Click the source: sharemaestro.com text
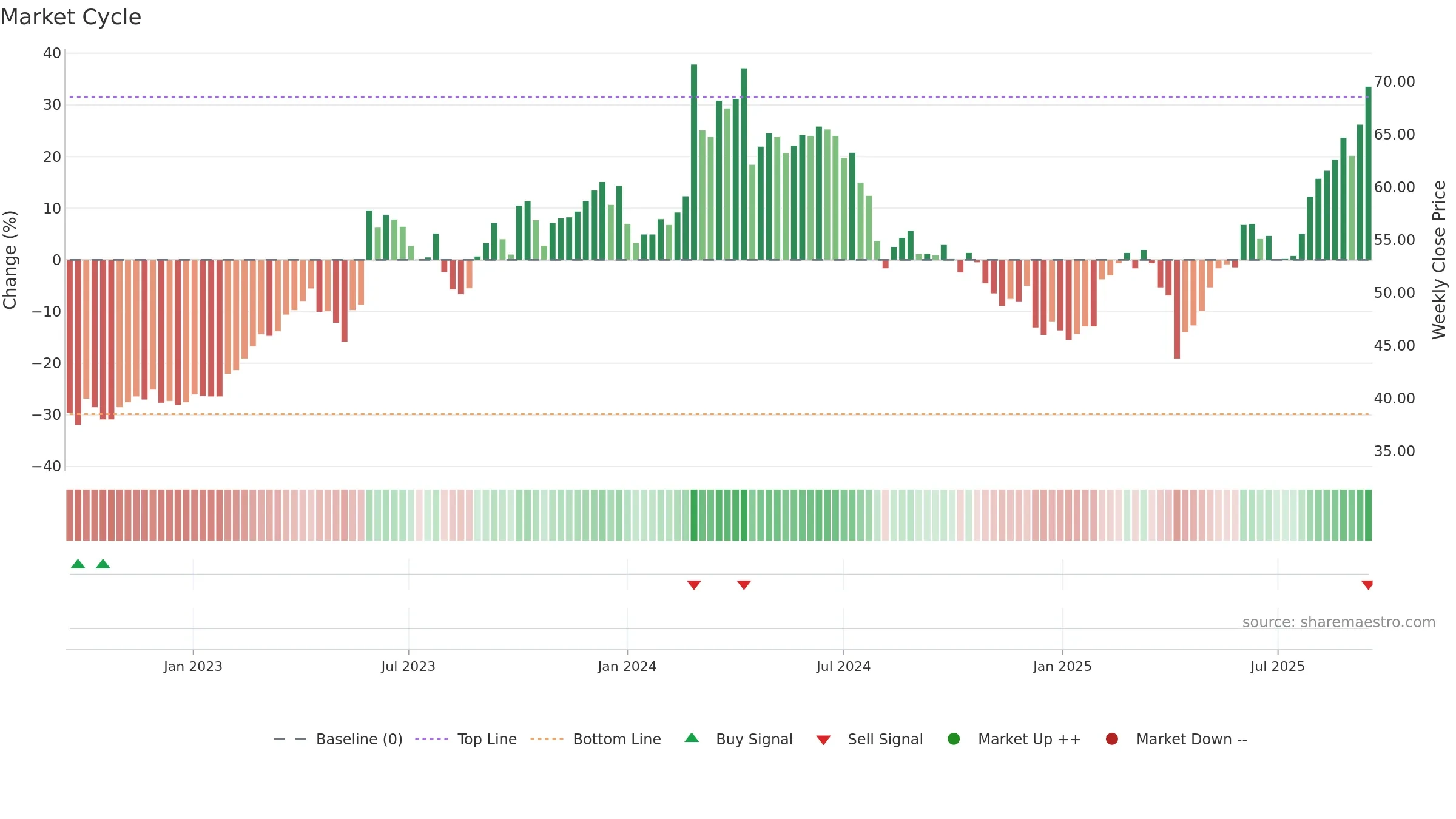This screenshot has height=819, width=1456. click(1339, 622)
